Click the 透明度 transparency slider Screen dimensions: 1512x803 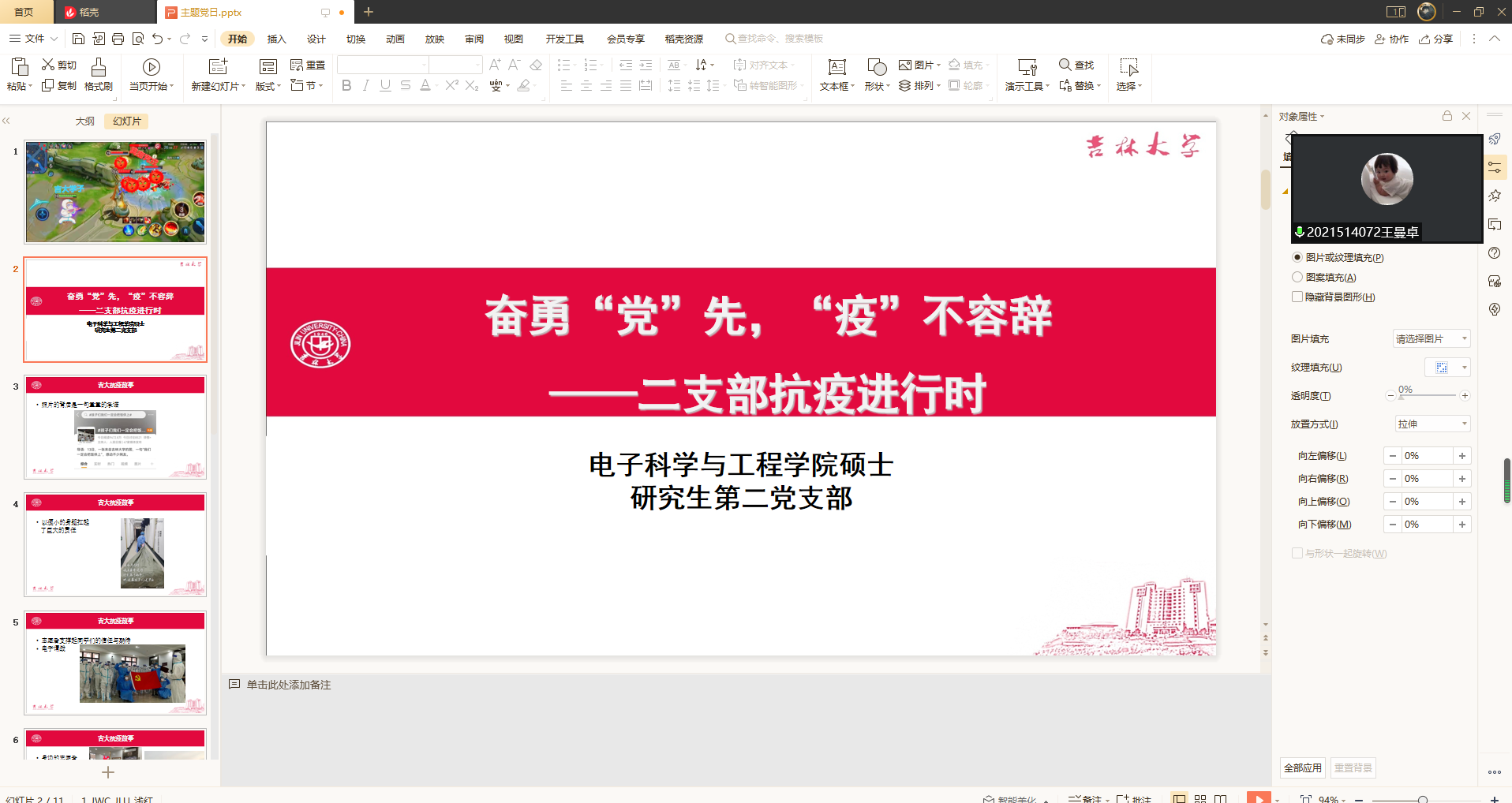[1427, 396]
